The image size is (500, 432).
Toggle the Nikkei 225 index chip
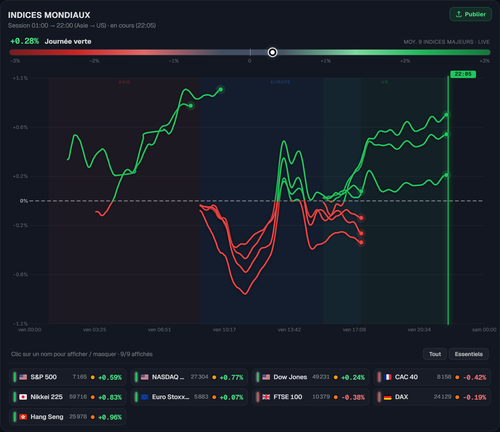68,397
